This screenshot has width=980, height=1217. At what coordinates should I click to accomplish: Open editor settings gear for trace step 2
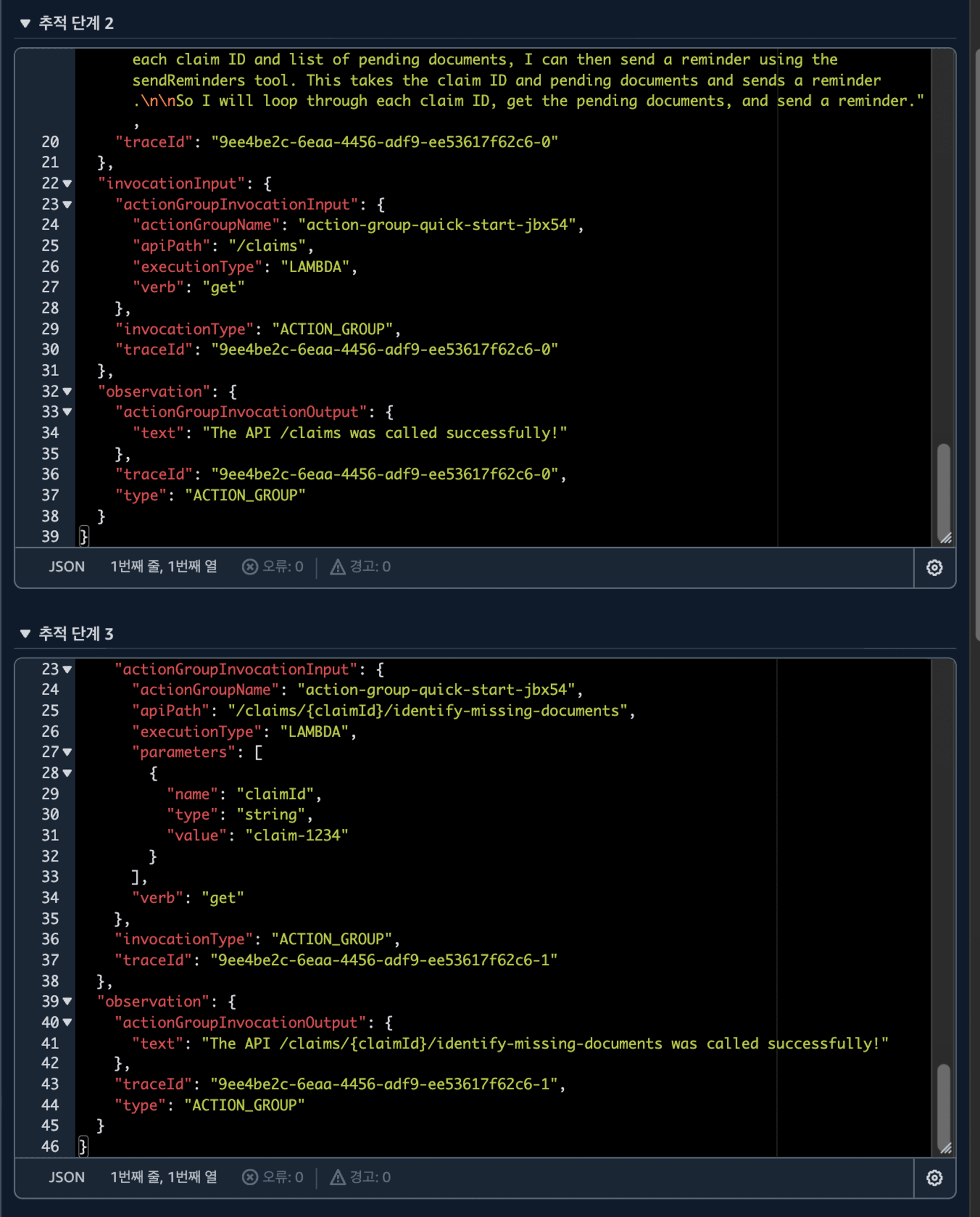click(x=934, y=567)
